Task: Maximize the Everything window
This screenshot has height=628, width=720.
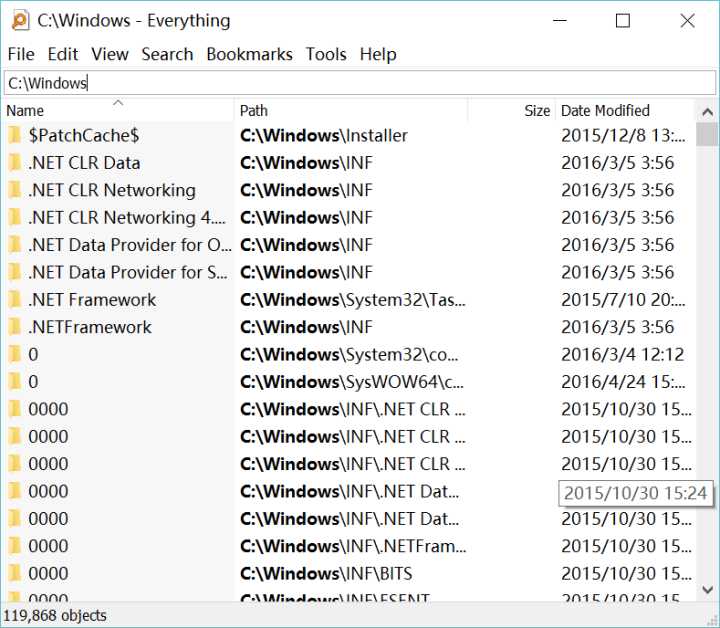Action: 623,21
